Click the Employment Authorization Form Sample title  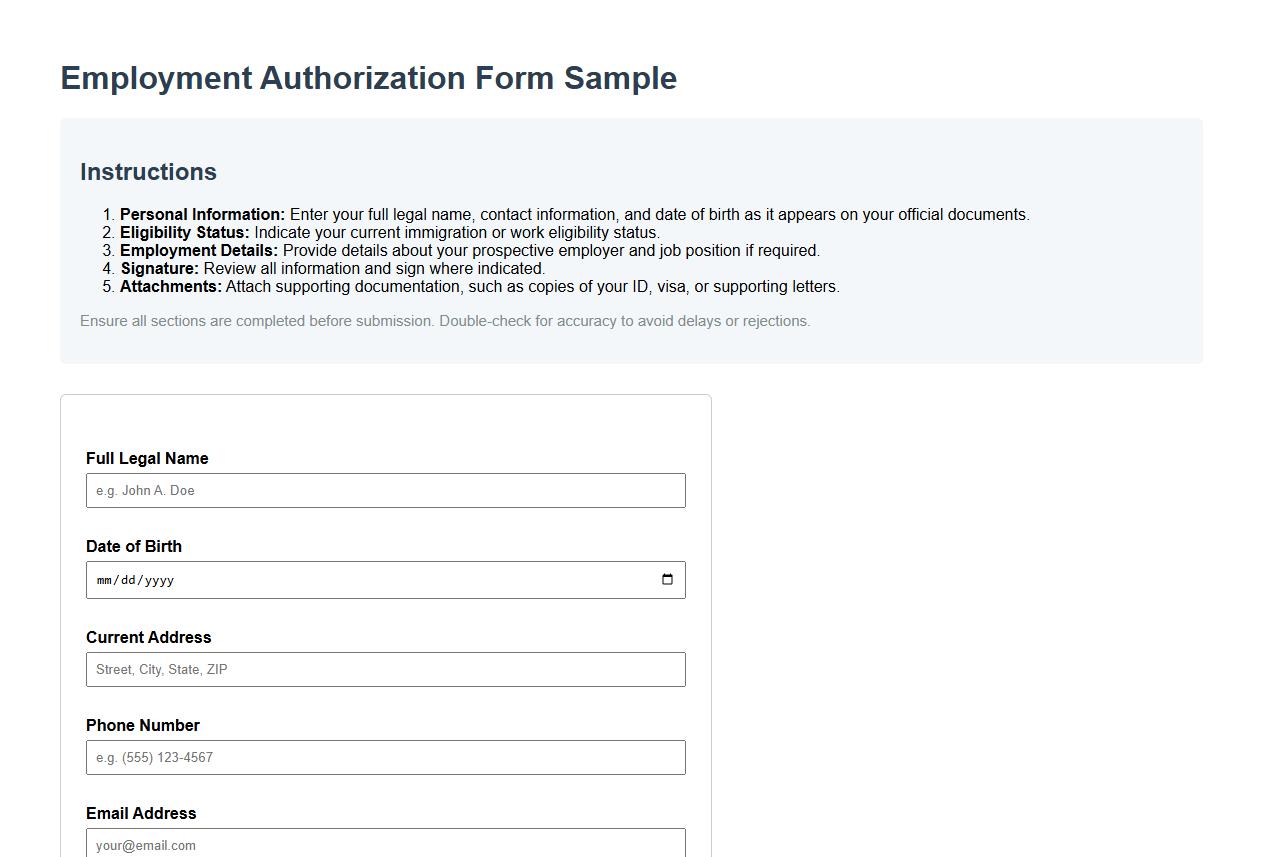coord(368,78)
